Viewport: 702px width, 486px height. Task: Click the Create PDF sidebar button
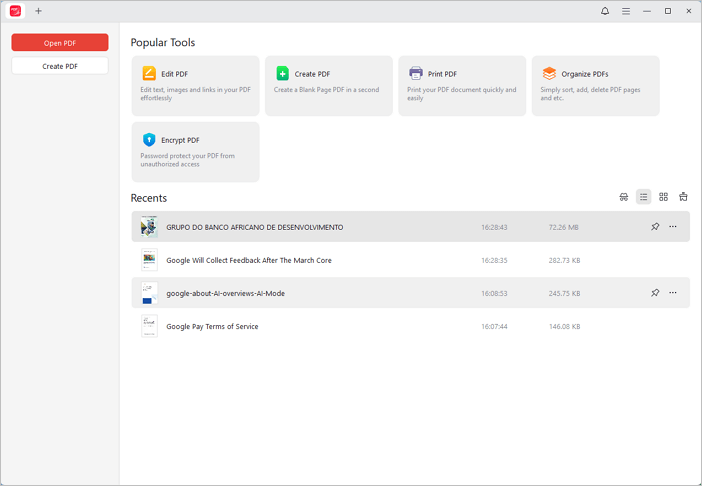point(60,66)
